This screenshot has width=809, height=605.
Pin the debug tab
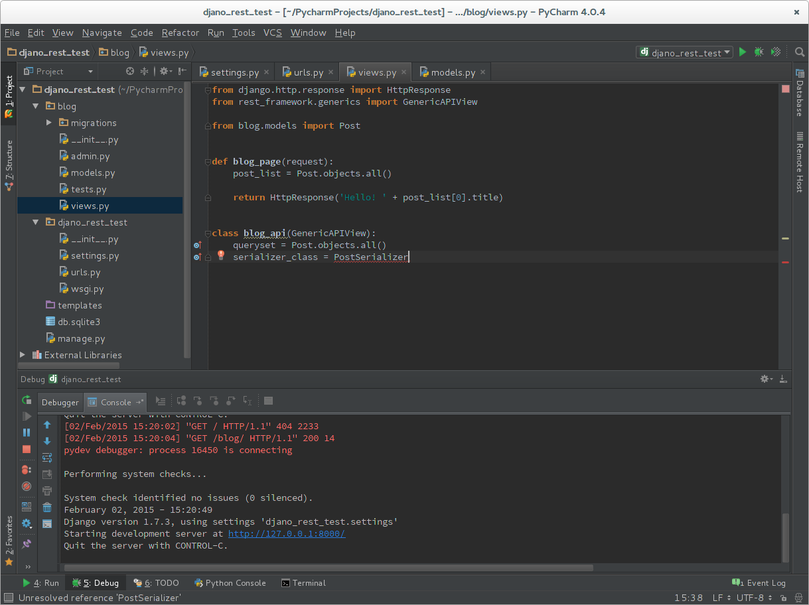click(26, 544)
